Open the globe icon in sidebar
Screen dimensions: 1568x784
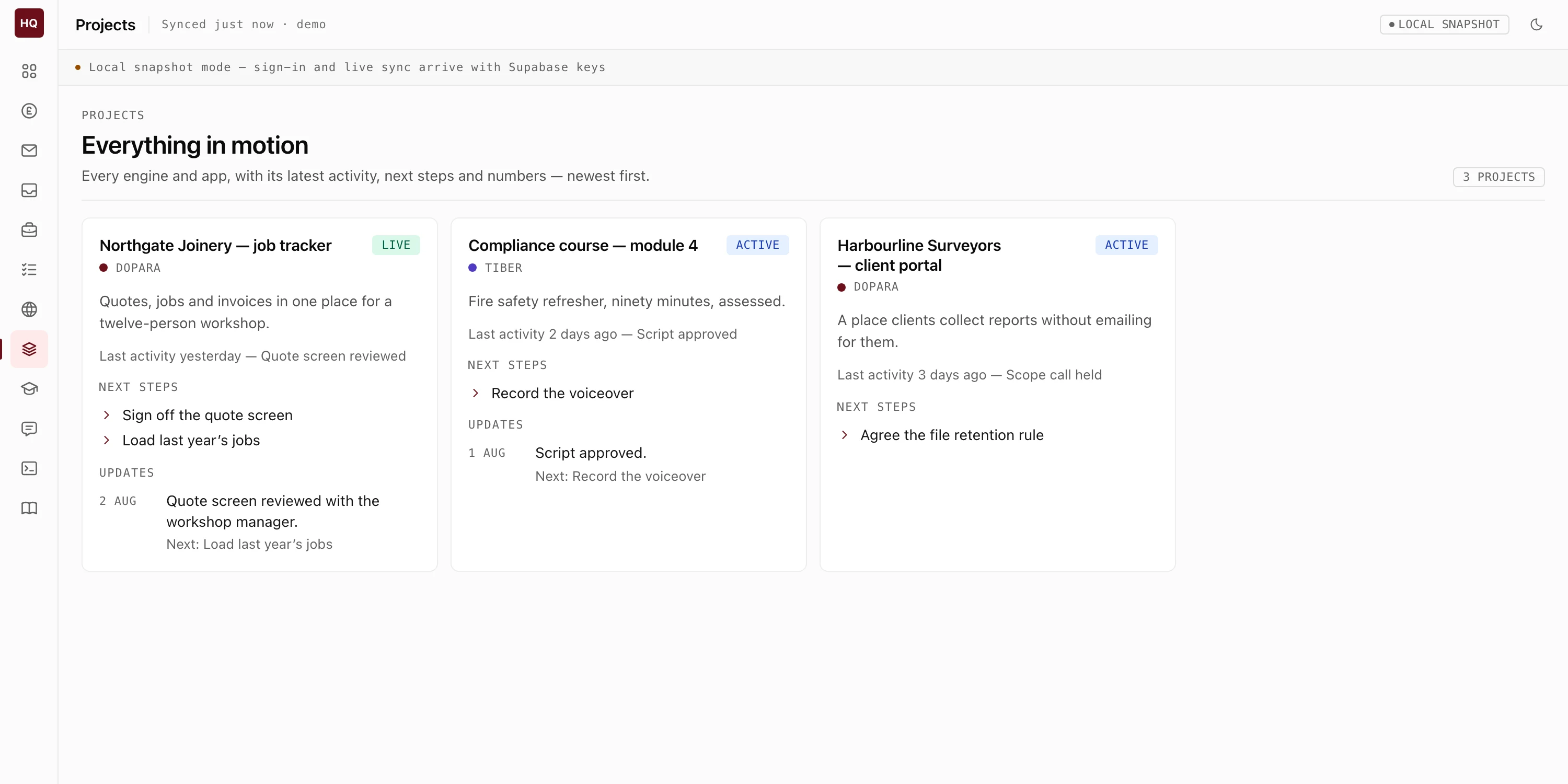tap(29, 309)
